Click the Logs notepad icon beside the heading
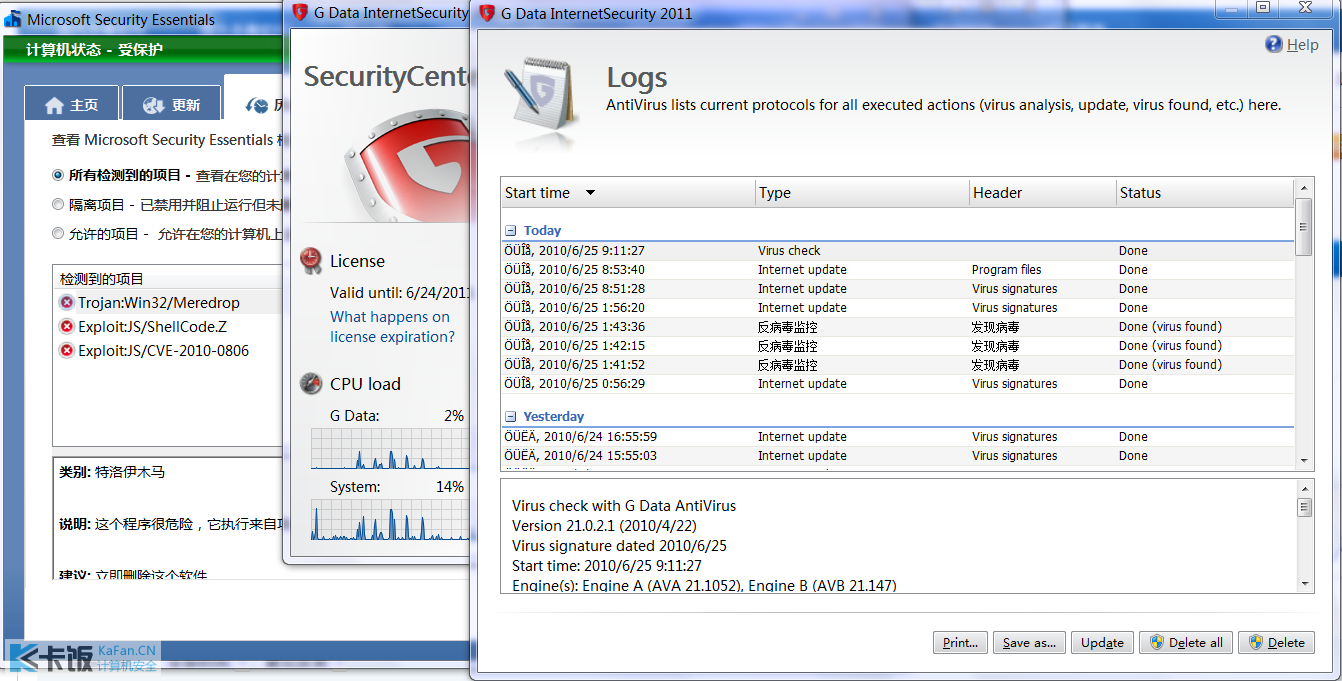This screenshot has height=681, width=1342. [x=543, y=97]
